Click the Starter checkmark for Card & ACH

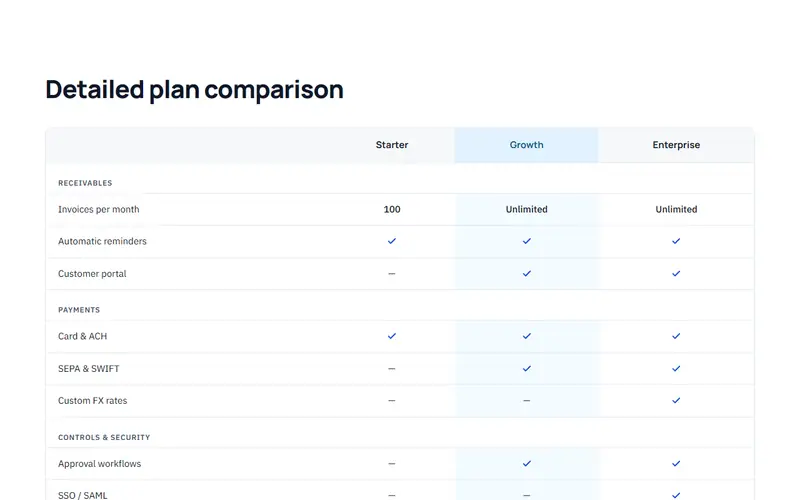(x=391, y=336)
